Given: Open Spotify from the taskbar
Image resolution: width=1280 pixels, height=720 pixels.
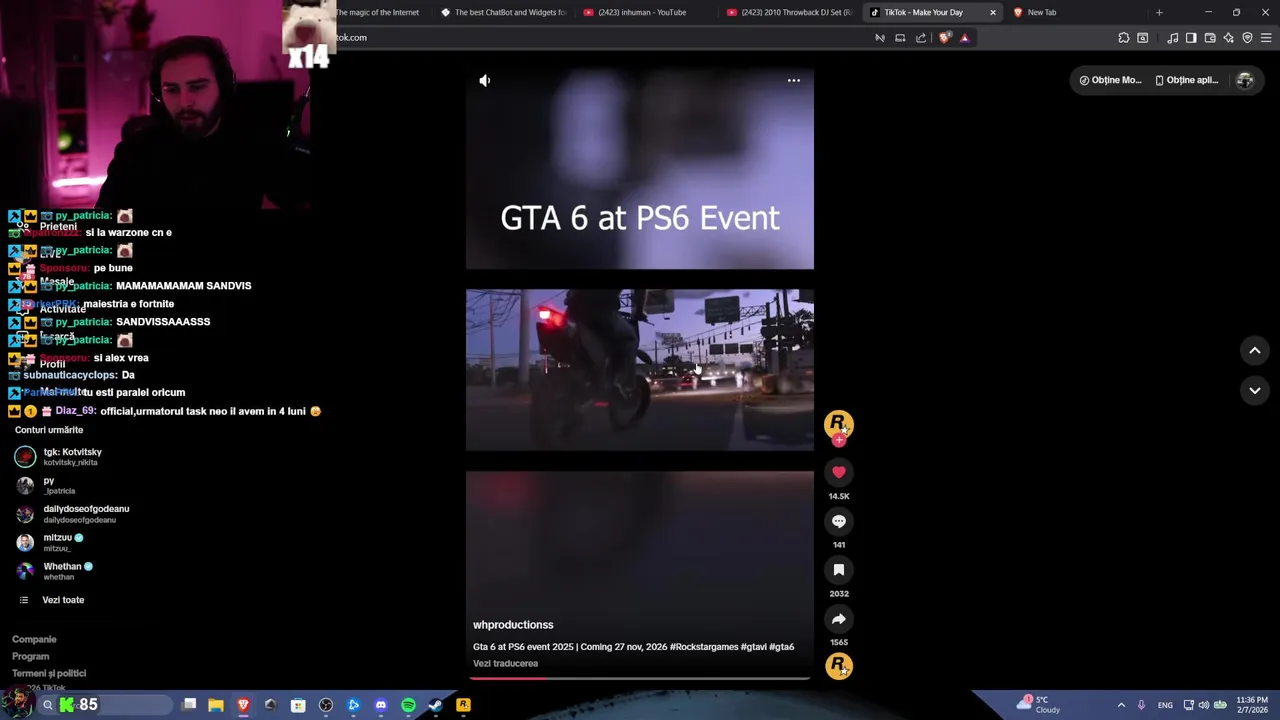Looking at the screenshot, I should click(x=408, y=705).
